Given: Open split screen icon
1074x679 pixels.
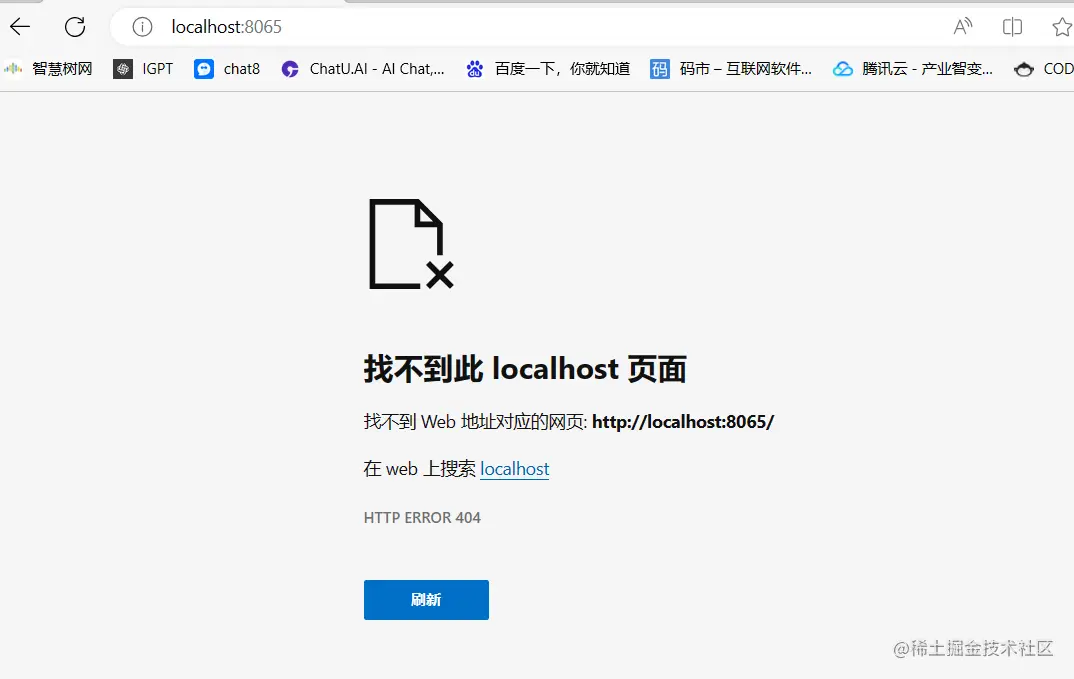Looking at the screenshot, I should (x=1012, y=27).
